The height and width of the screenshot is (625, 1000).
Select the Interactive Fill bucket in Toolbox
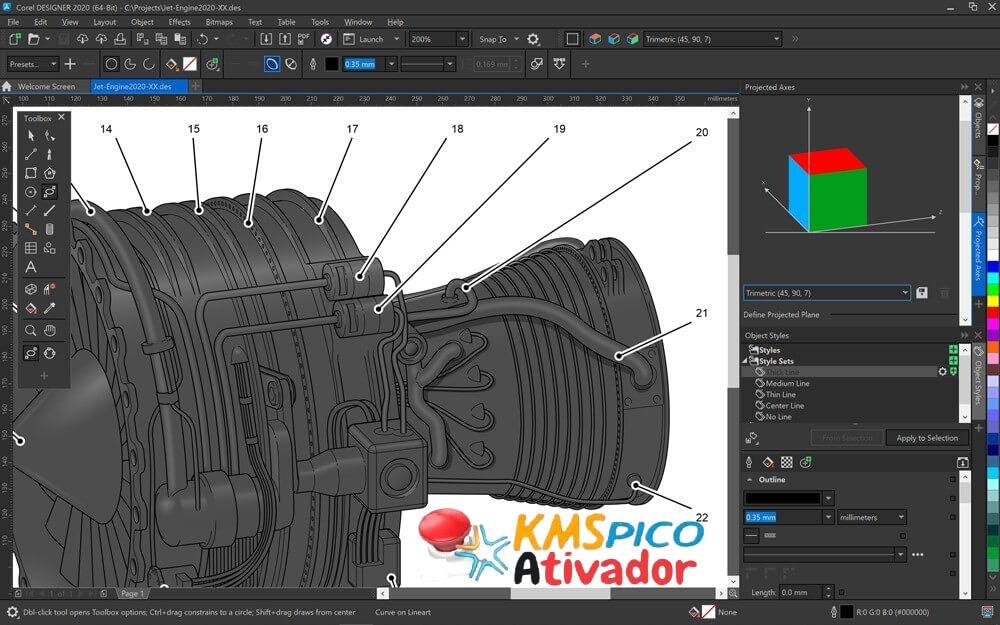pos(31,308)
